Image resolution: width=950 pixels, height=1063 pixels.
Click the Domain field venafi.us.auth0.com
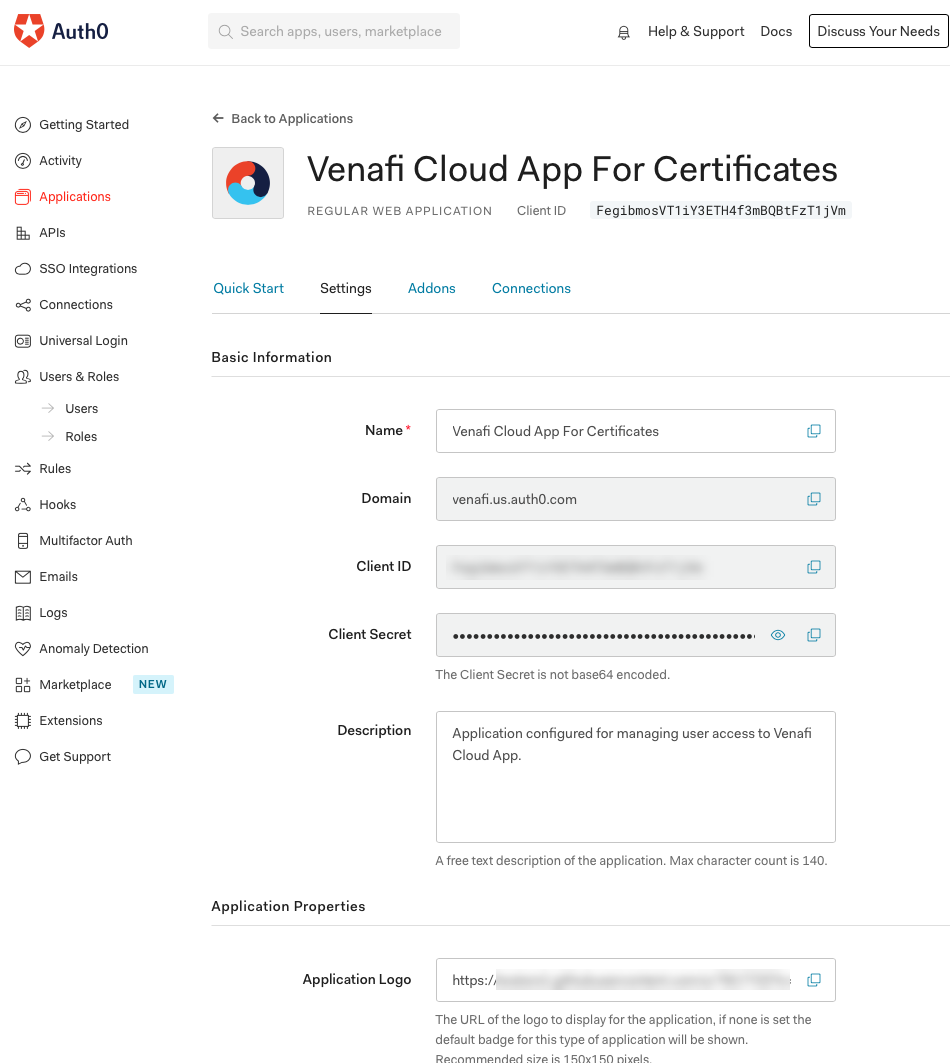[x=635, y=499]
